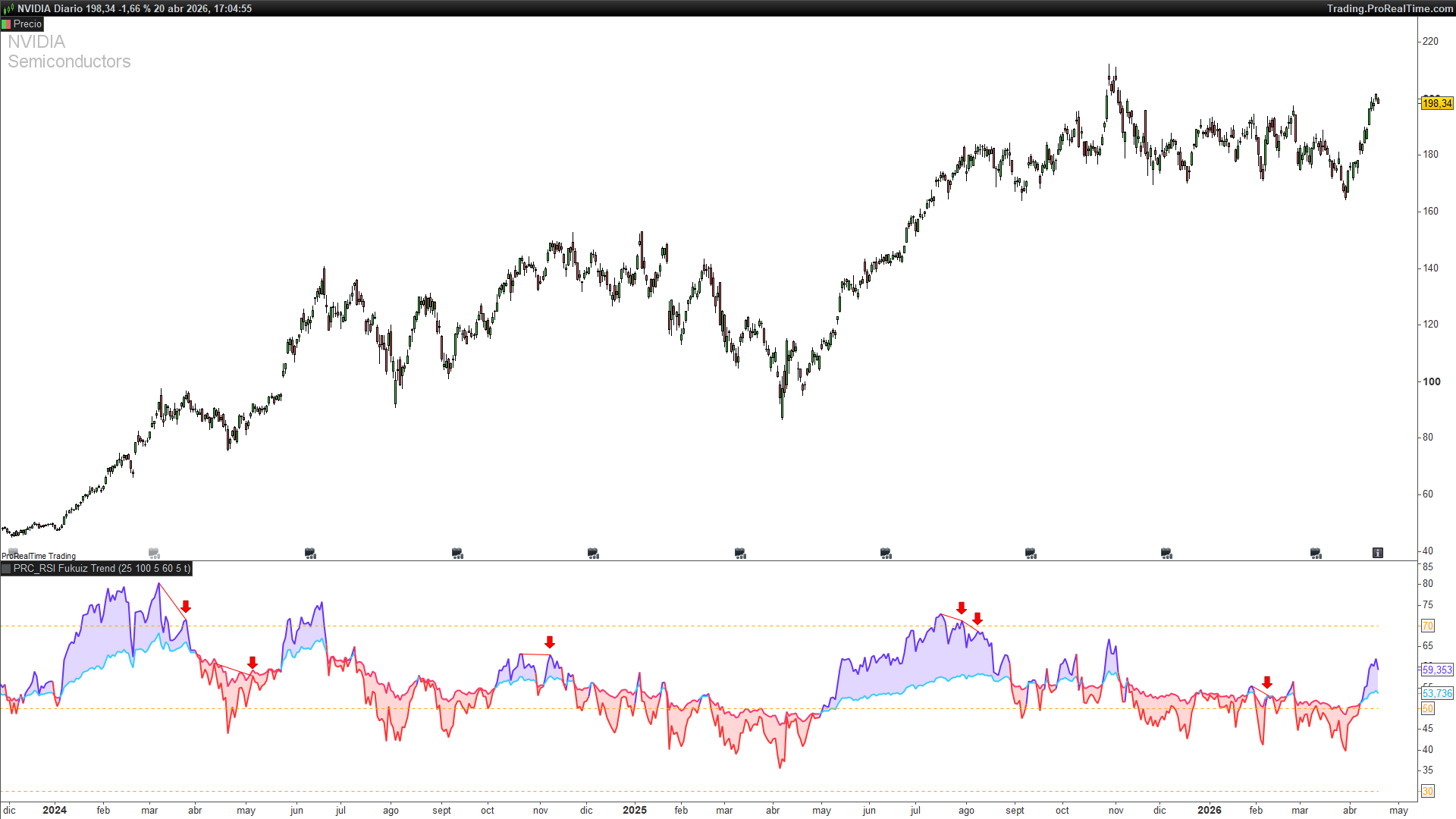Select the 59,353 purple indicator value label
The width and height of the screenshot is (1456, 819).
point(1437,670)
